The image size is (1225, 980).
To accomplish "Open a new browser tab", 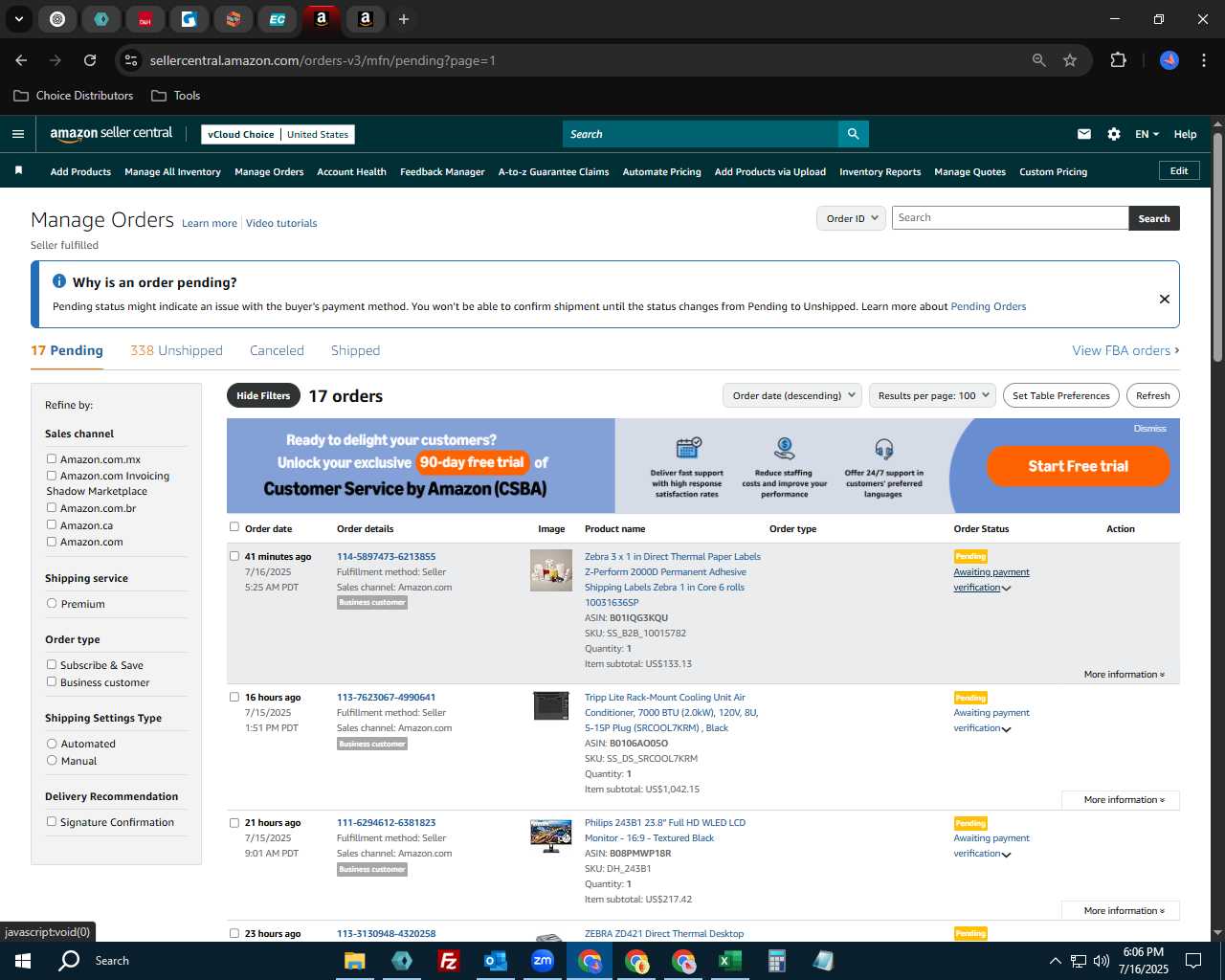I will tap(404, 19).
